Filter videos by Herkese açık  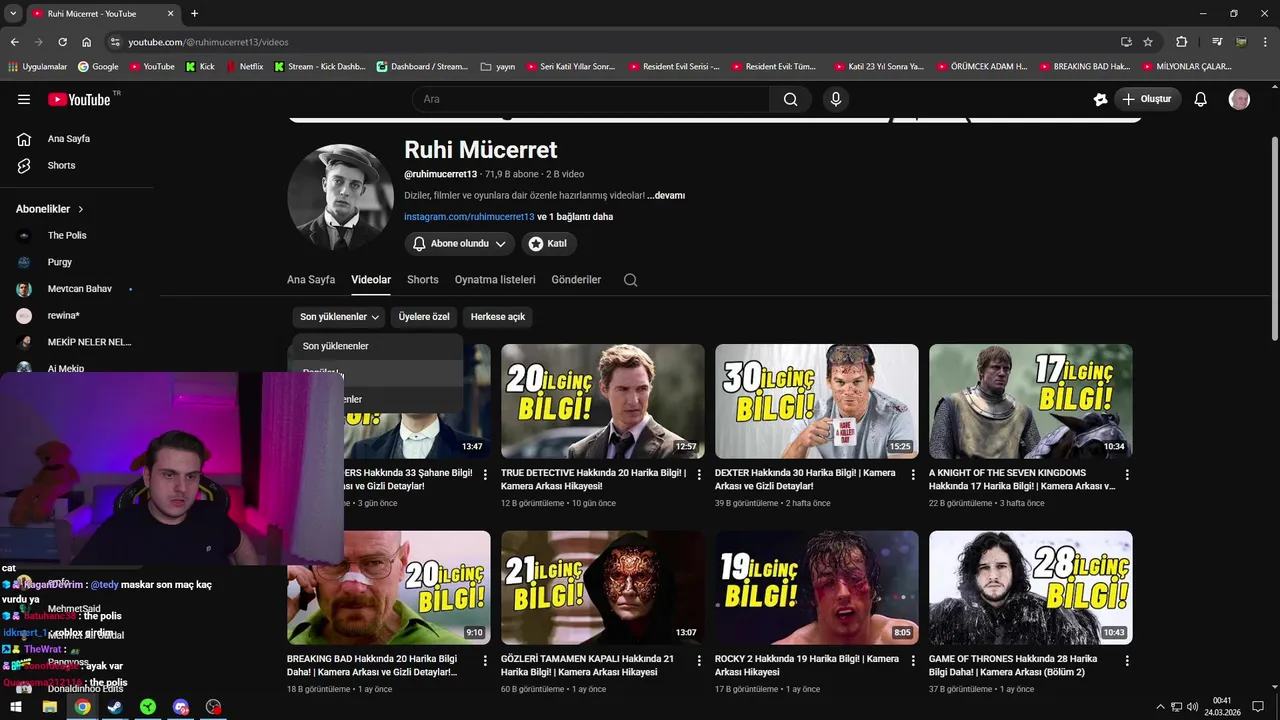pyautogui.click(x=498, y=317)
